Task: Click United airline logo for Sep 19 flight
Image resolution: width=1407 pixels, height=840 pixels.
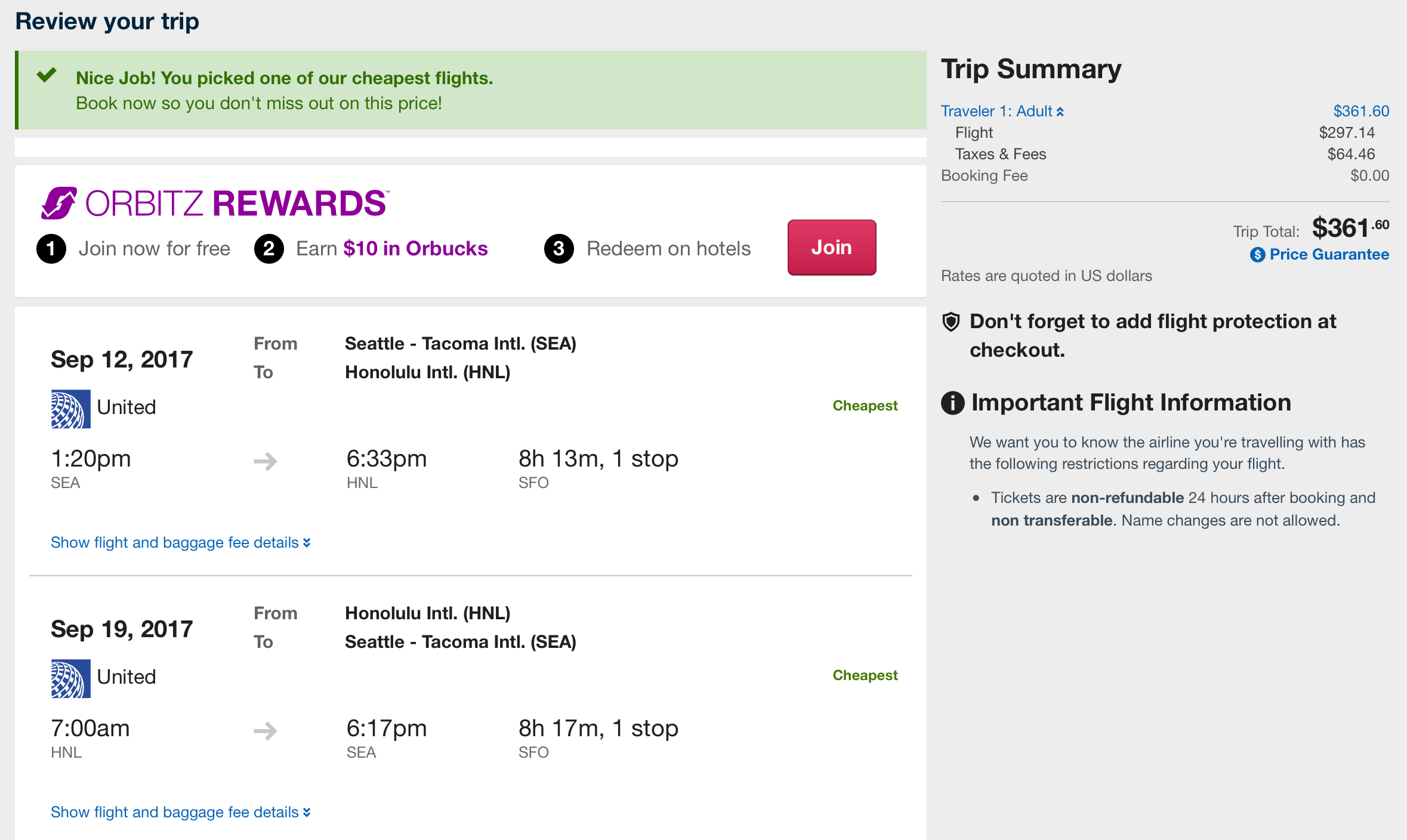Action: [x=70, y=678]
